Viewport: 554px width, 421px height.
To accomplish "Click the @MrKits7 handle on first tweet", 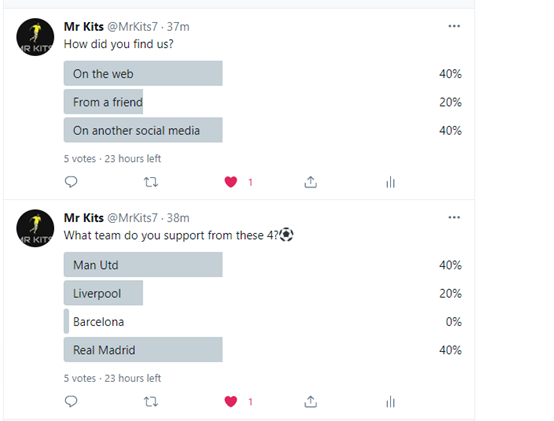I will coord(132,26).
